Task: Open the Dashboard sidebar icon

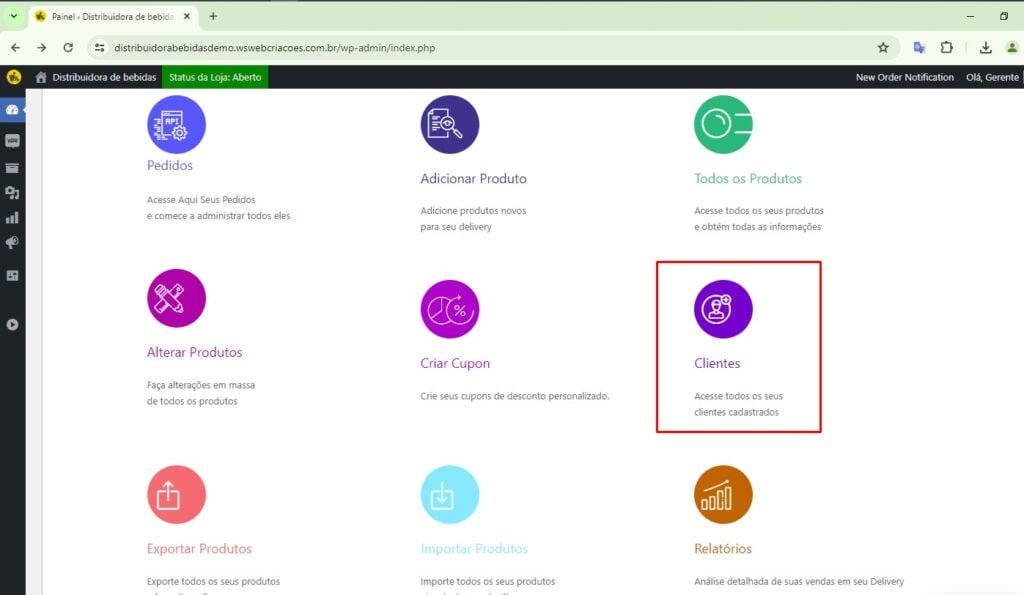Action: [x=12, y=109]
